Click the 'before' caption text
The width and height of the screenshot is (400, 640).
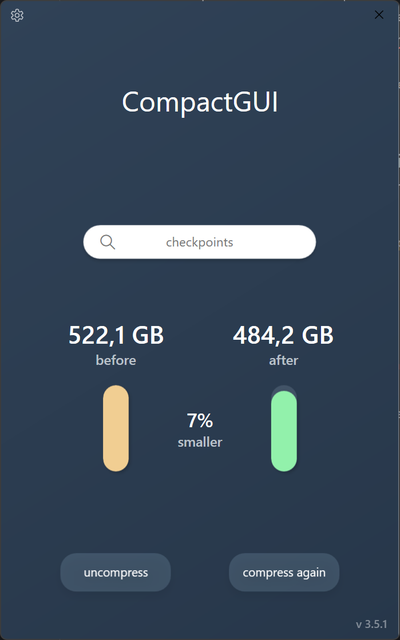point(116,360)
